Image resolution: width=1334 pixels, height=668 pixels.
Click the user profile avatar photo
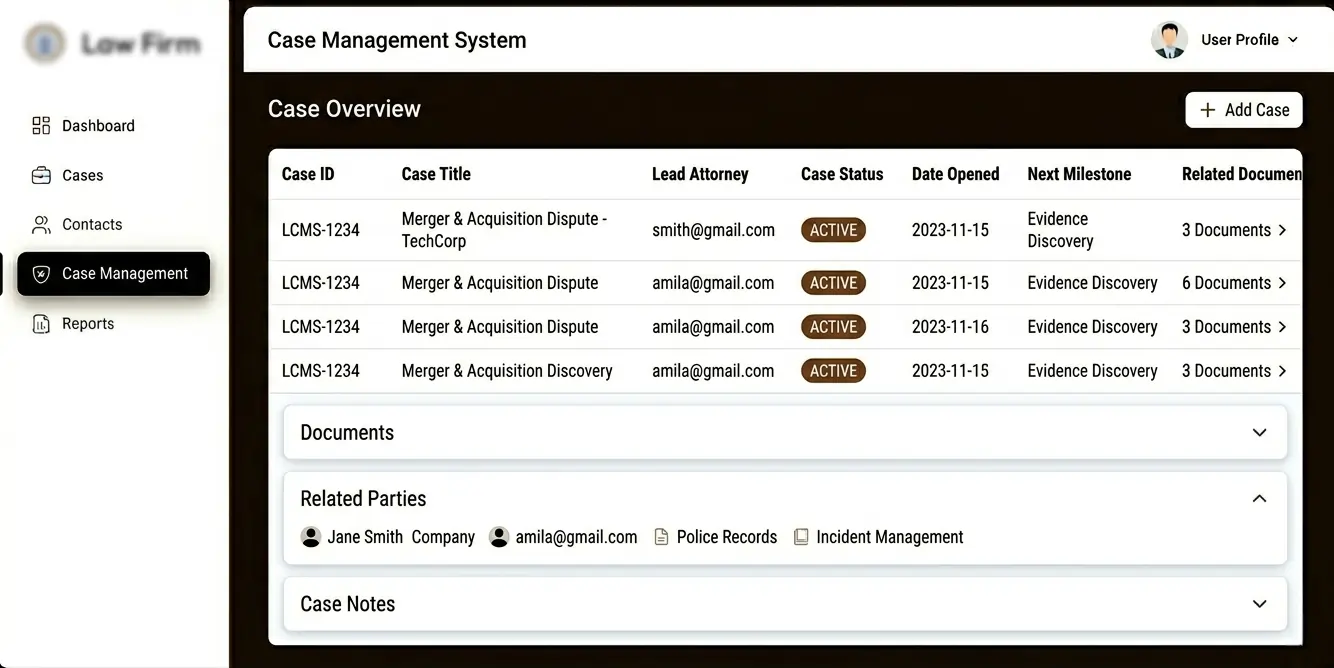(1169, 40)
